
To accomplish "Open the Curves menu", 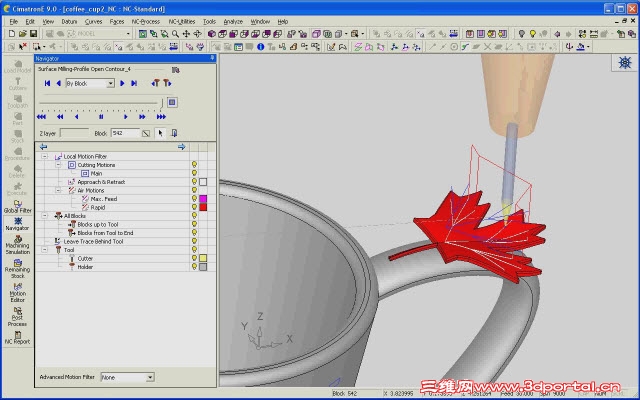I will (93, 21).
